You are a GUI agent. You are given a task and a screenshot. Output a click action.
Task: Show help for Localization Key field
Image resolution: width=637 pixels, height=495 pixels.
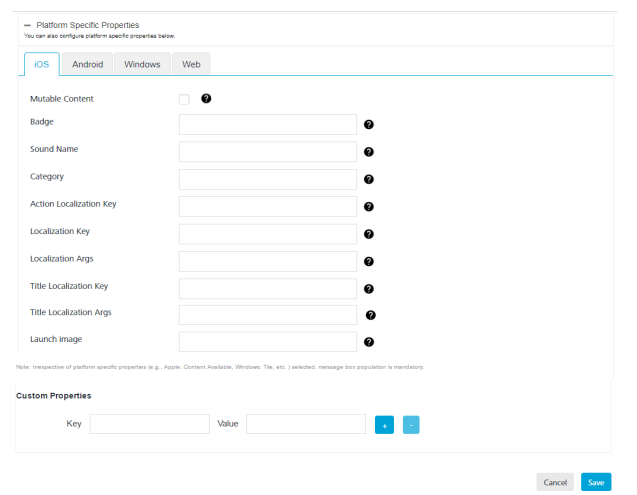(x=368, y=234)
